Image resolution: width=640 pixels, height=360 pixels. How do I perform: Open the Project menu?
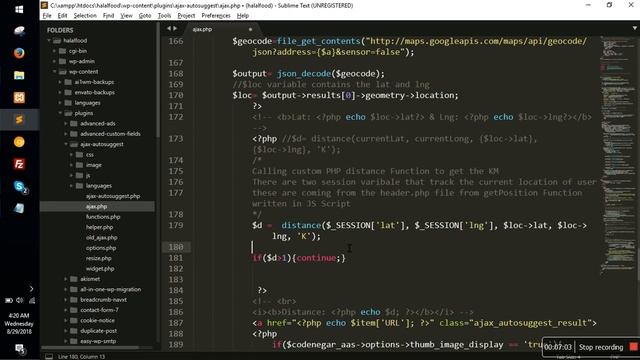(186, 16)
